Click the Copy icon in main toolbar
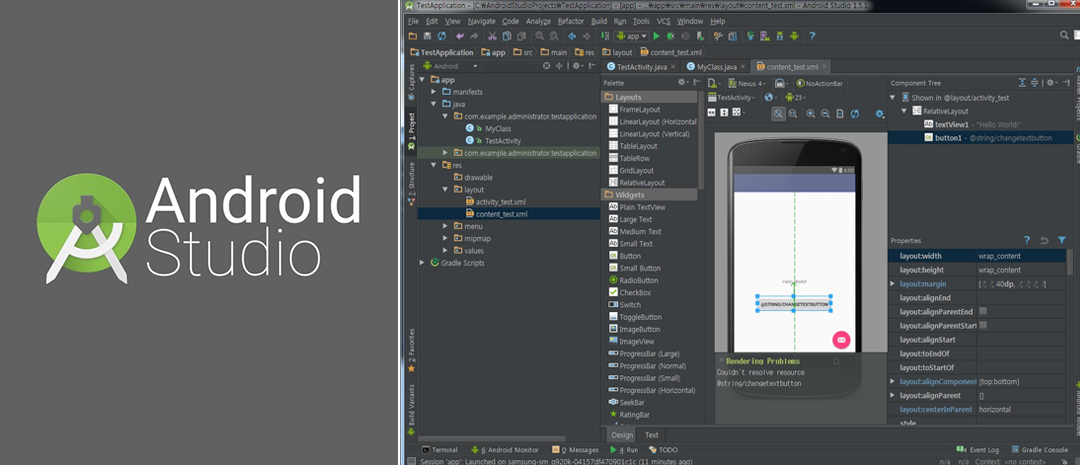 pyautogui.click(x=506, y=36)
